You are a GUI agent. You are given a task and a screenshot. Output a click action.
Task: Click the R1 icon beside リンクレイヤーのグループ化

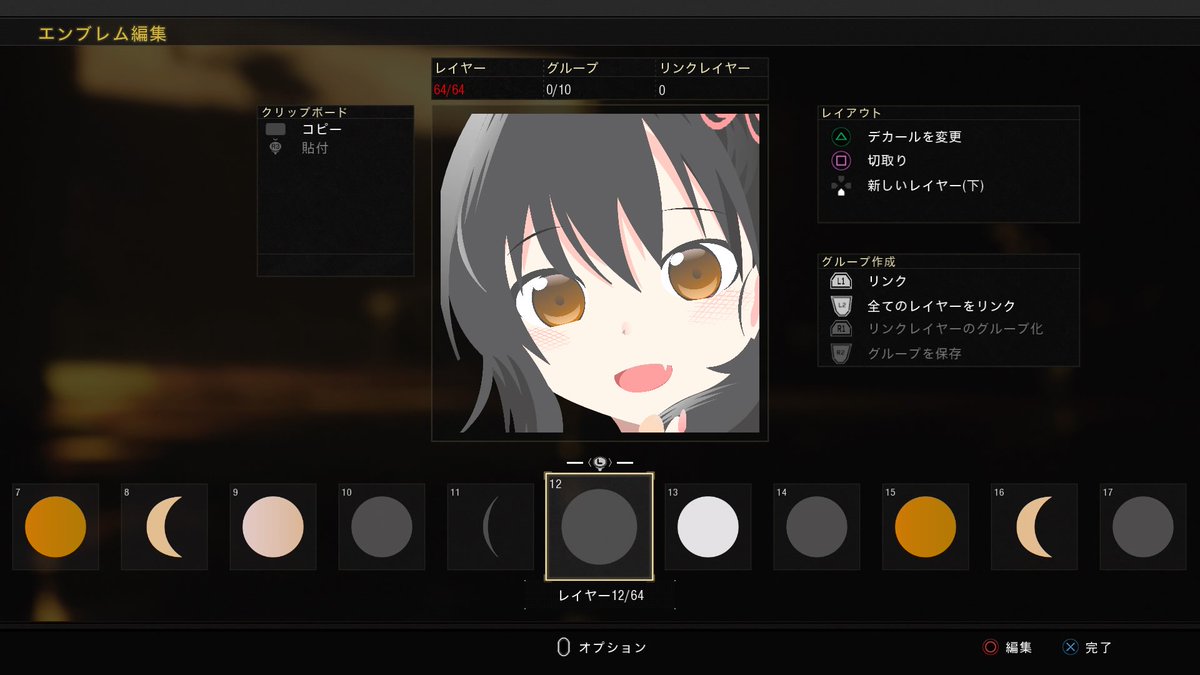[841, 329]
